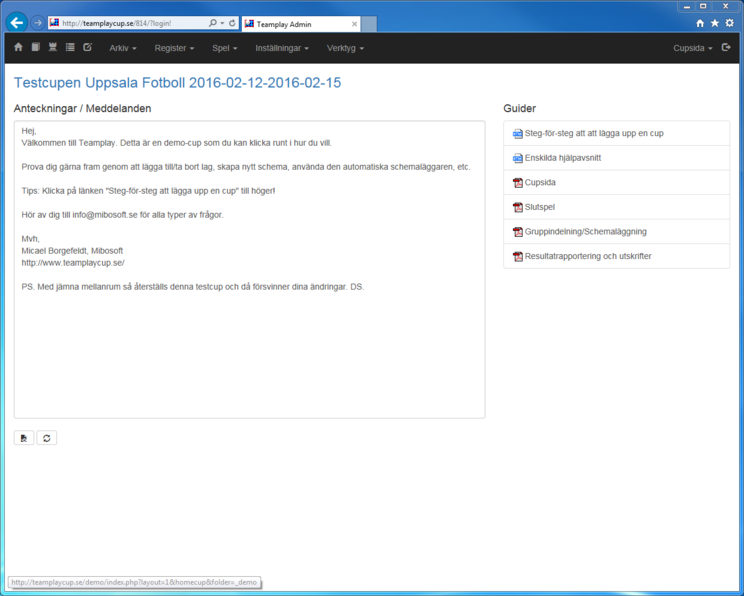Click the browser address bar URL field
Screen dimensions: 744x596
(130, 23)
